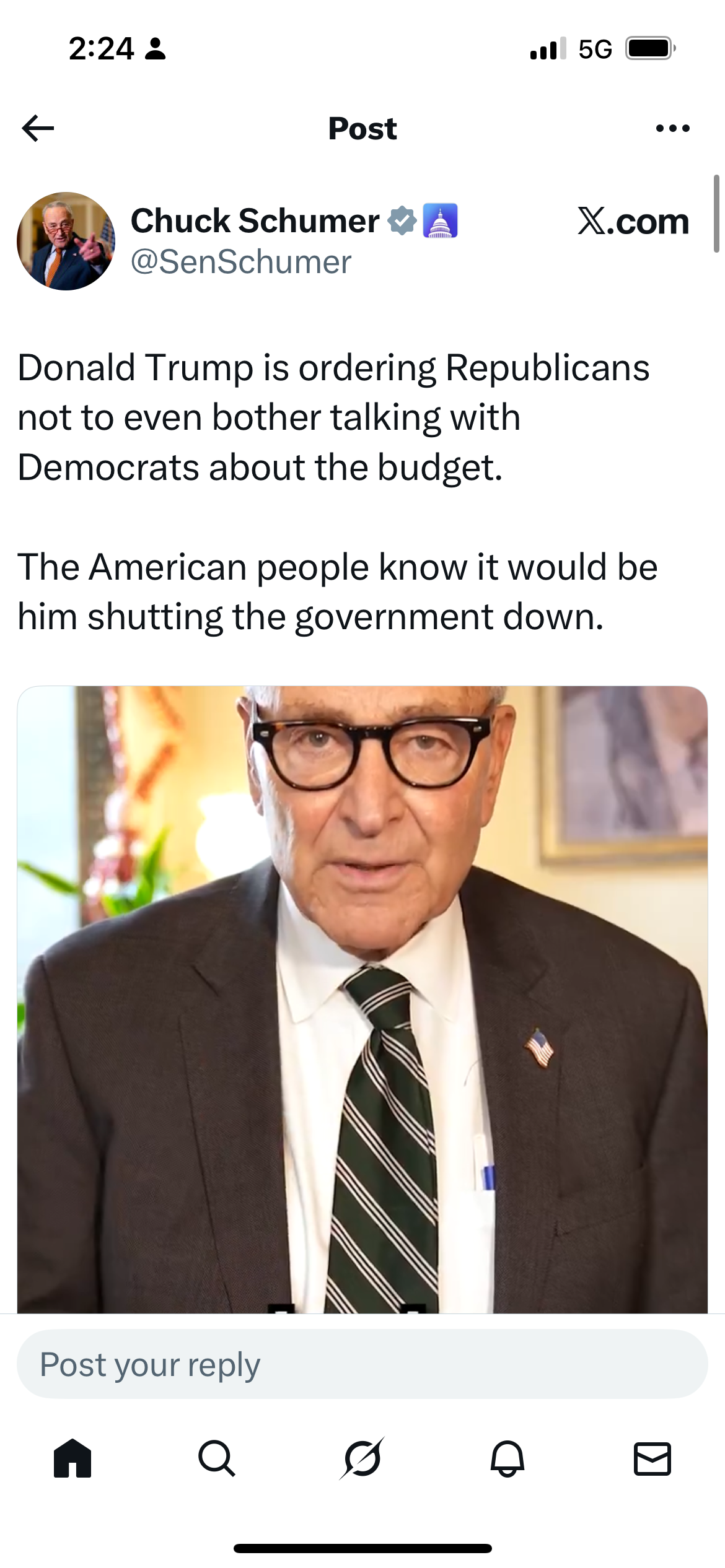725x1568 pixels.
Task: Tap the blue verified checkmark badge
Action: click(402, 220)
